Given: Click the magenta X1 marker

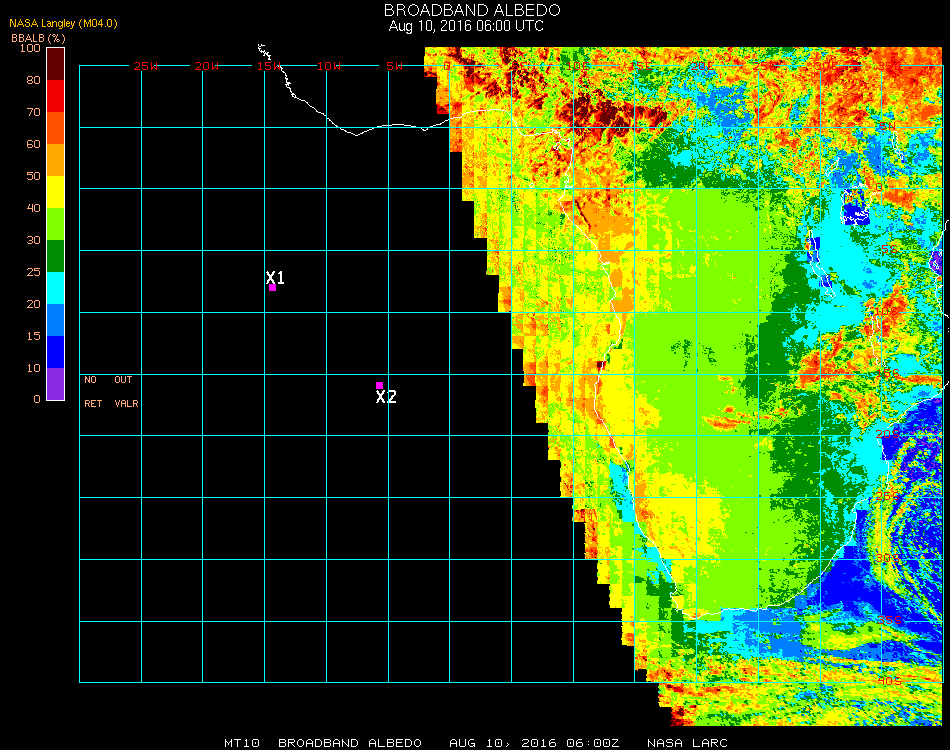Looking at the screenshot, I should click(x=272, y=288).
